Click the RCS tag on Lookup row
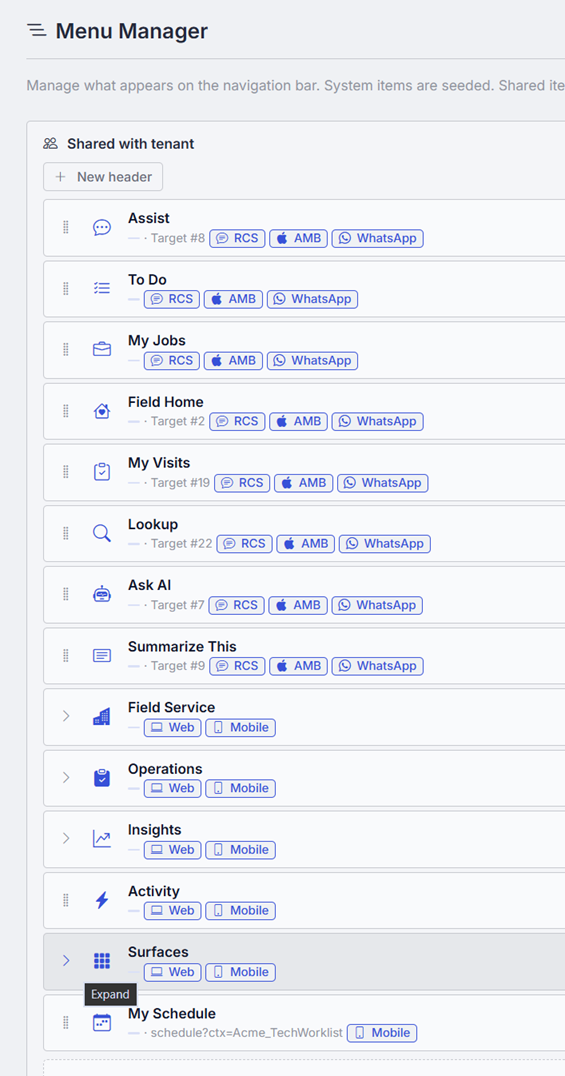Image resolution: width=565 pixels, height=1076 pixels. 245,544
